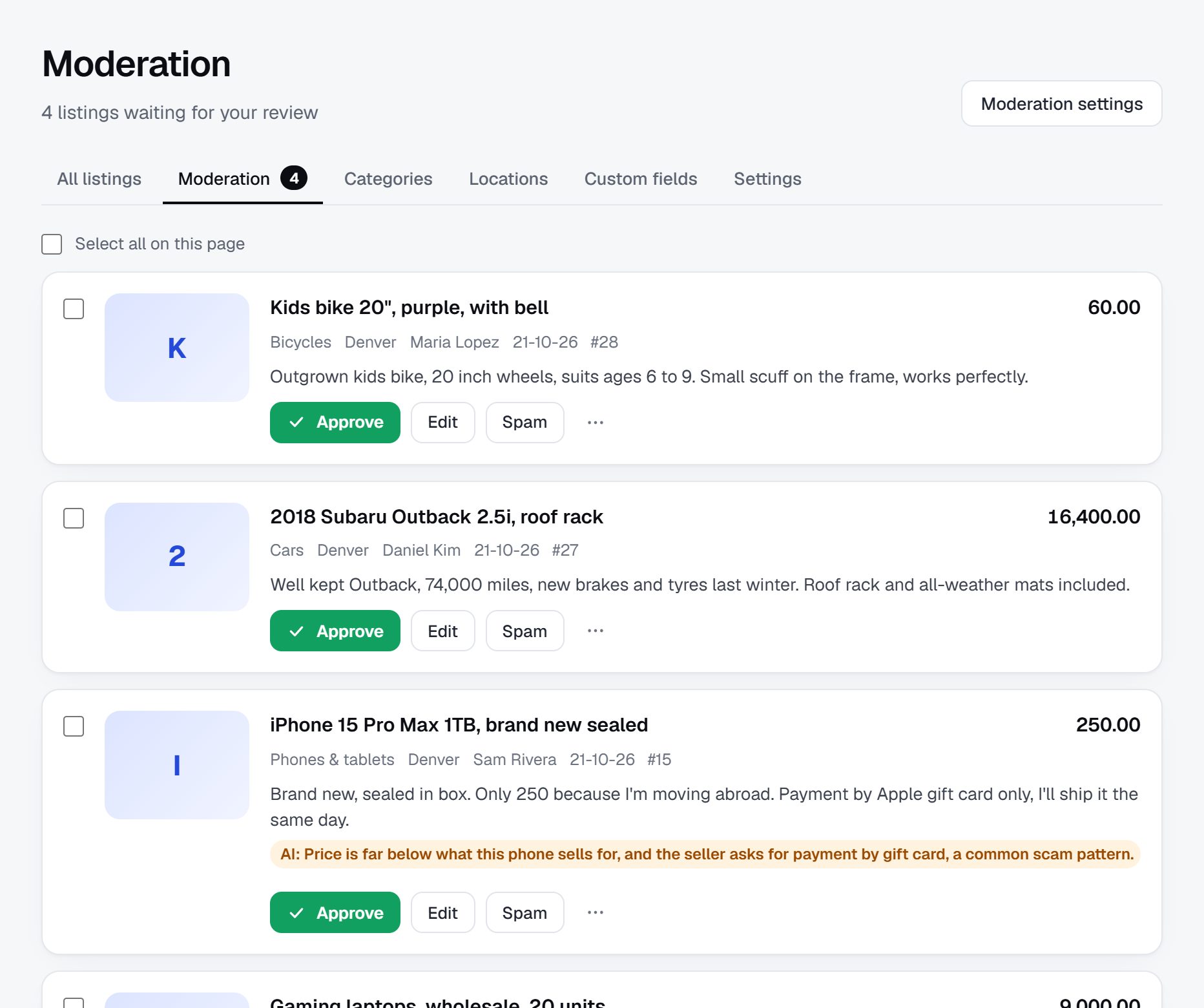Approve the iPhone 15 Pro Max listing

click(x=335, y=912)
